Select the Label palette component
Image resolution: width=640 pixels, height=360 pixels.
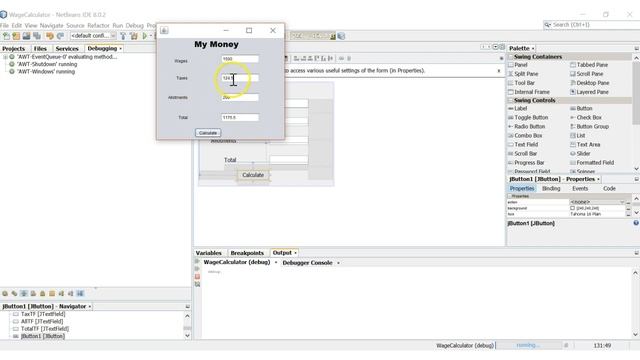(518, 109)
